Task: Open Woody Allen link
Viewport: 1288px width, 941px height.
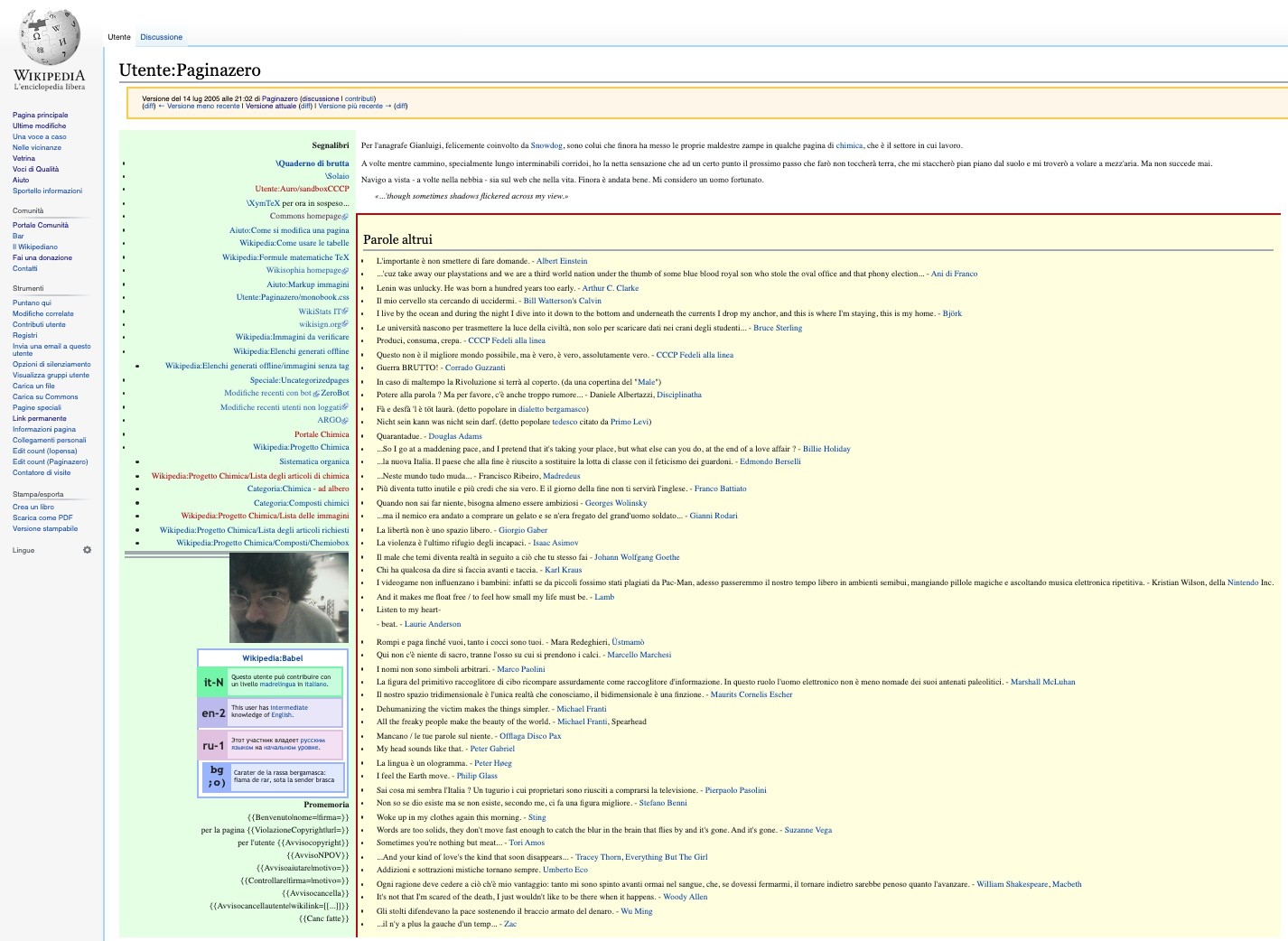Action: [686, 897]
